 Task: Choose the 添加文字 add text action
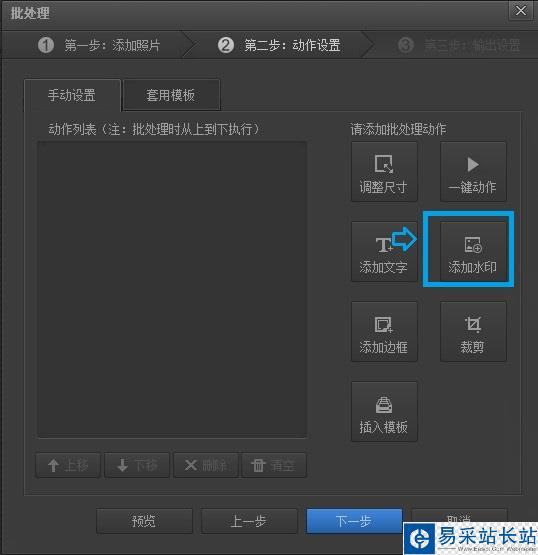[x=384, y=252]
